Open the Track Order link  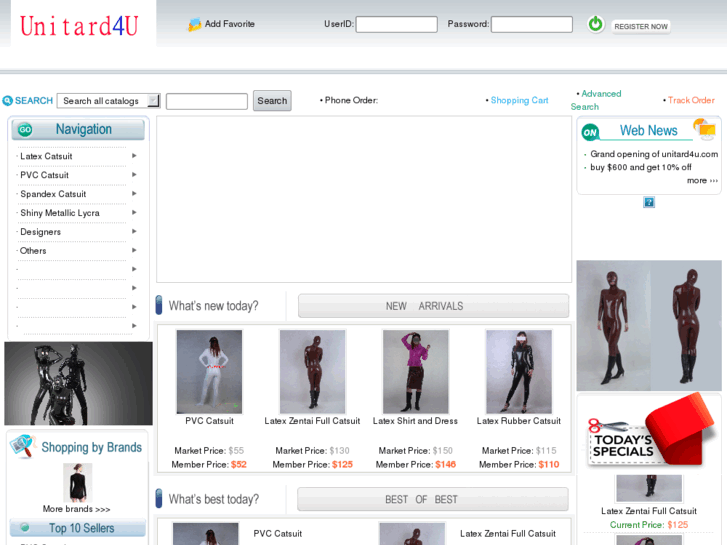click(x=691, y=100)
